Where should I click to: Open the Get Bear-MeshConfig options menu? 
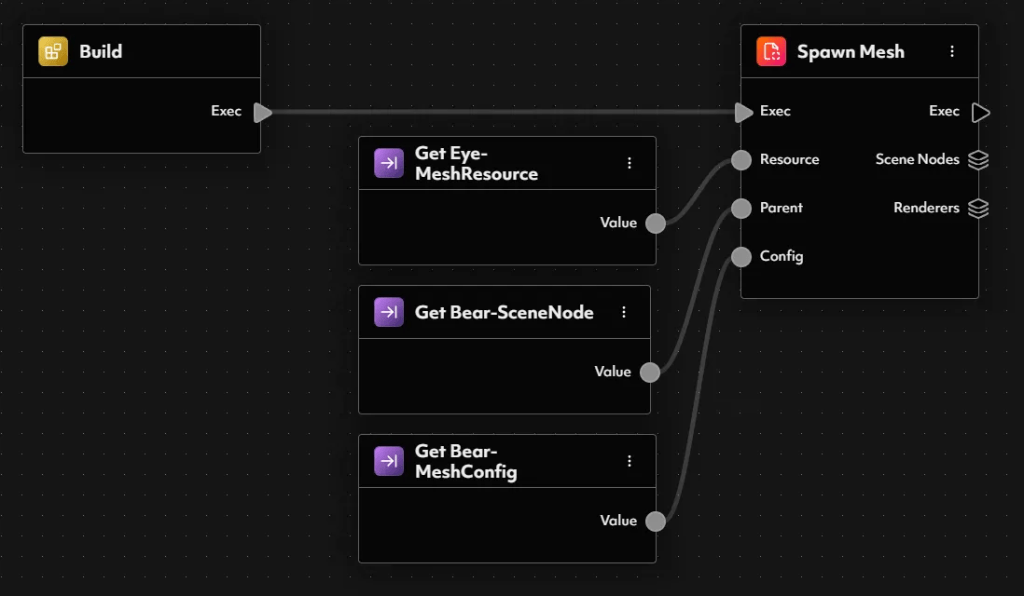[x=630, y=461]
